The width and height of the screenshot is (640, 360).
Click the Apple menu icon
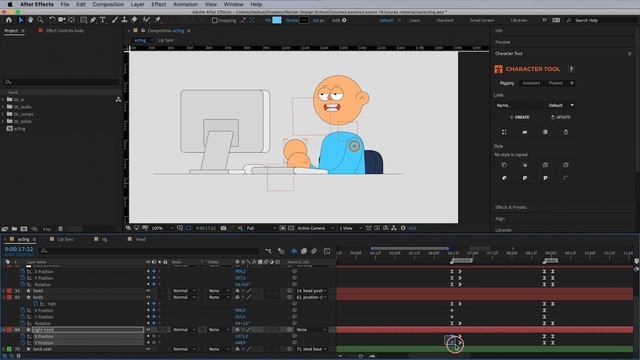(9, 4)
